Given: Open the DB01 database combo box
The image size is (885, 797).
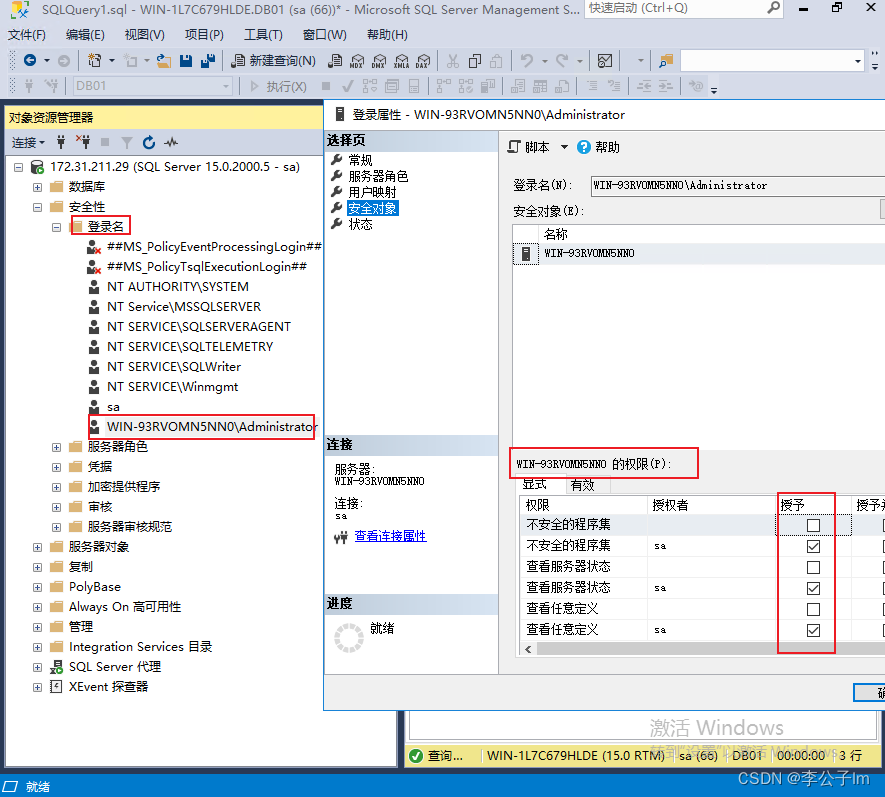Looking at the screenshot, I should point(153,86).
